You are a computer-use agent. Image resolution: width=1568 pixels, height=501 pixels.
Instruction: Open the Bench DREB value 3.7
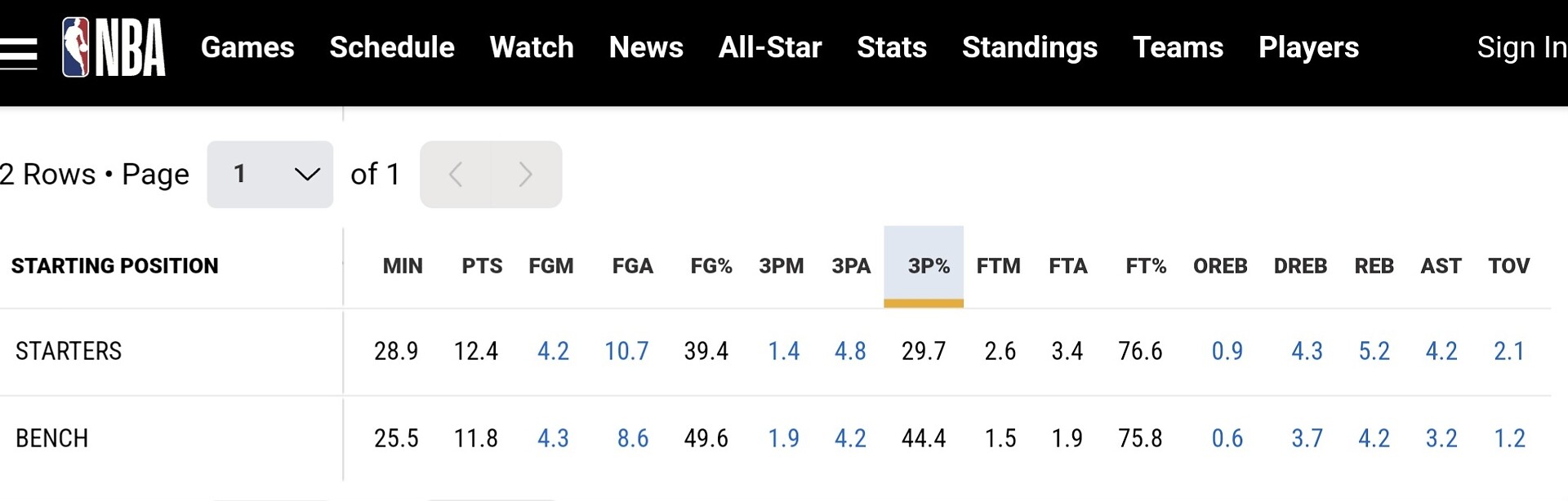tap(1307, 438)
